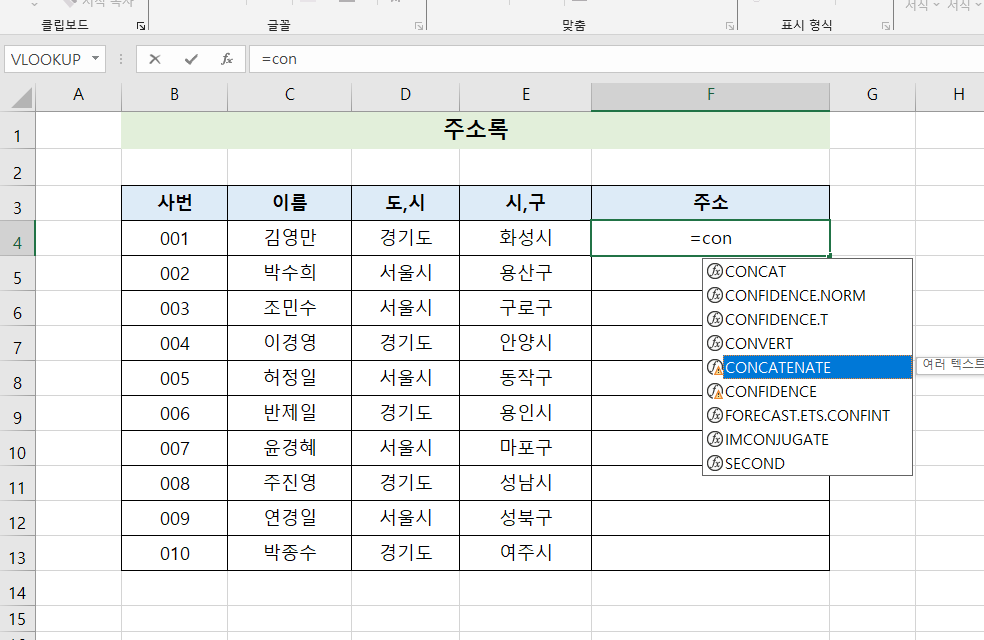
Task: Choose CONVERT from function suggestions
Action: click(807, 343)
